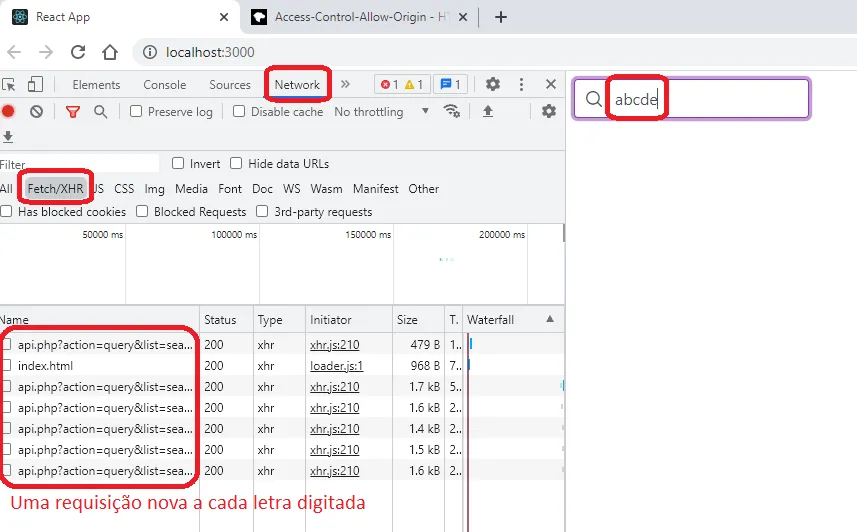857x532 pixels.
Task: Close the DevTools panel
Action: click(551, 84)
